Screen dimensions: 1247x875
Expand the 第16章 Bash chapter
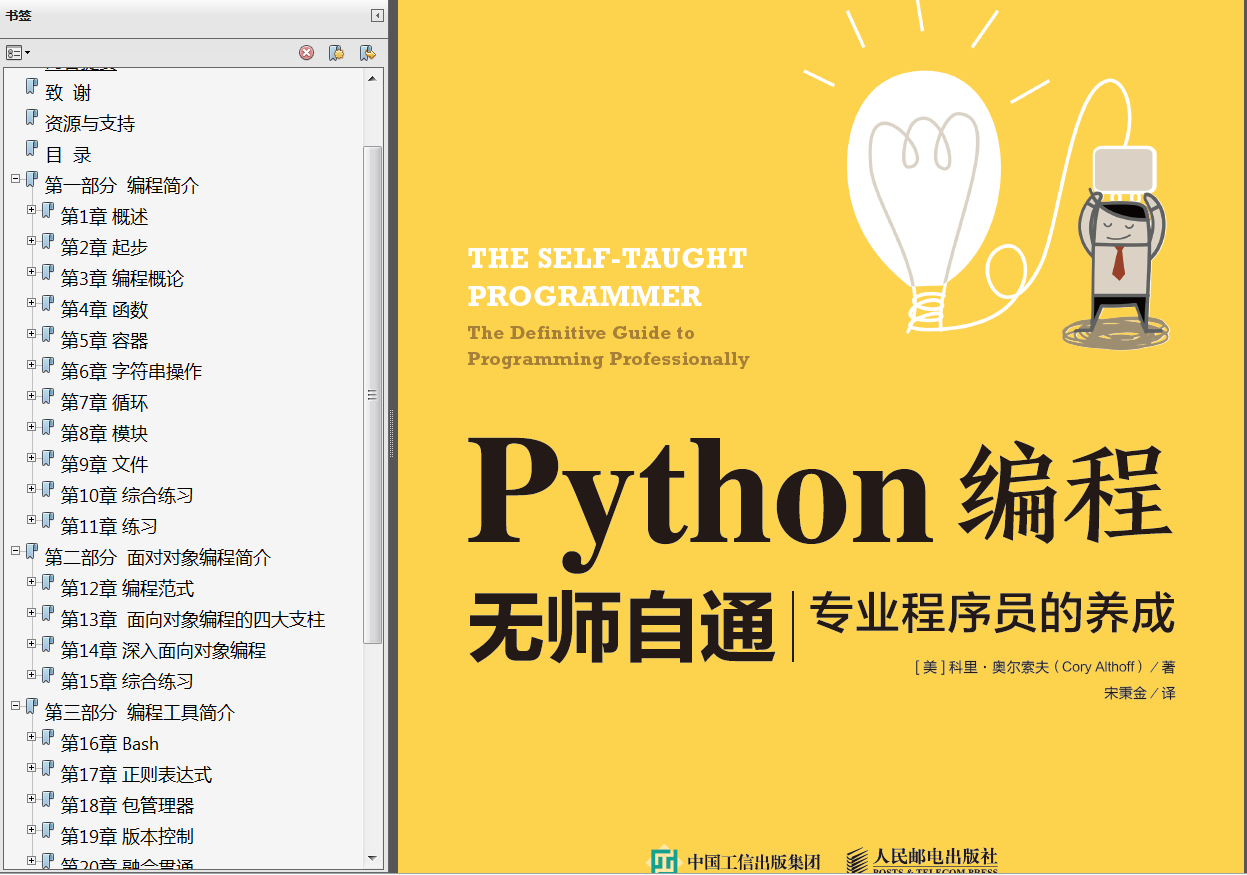(x=31, y=737)
